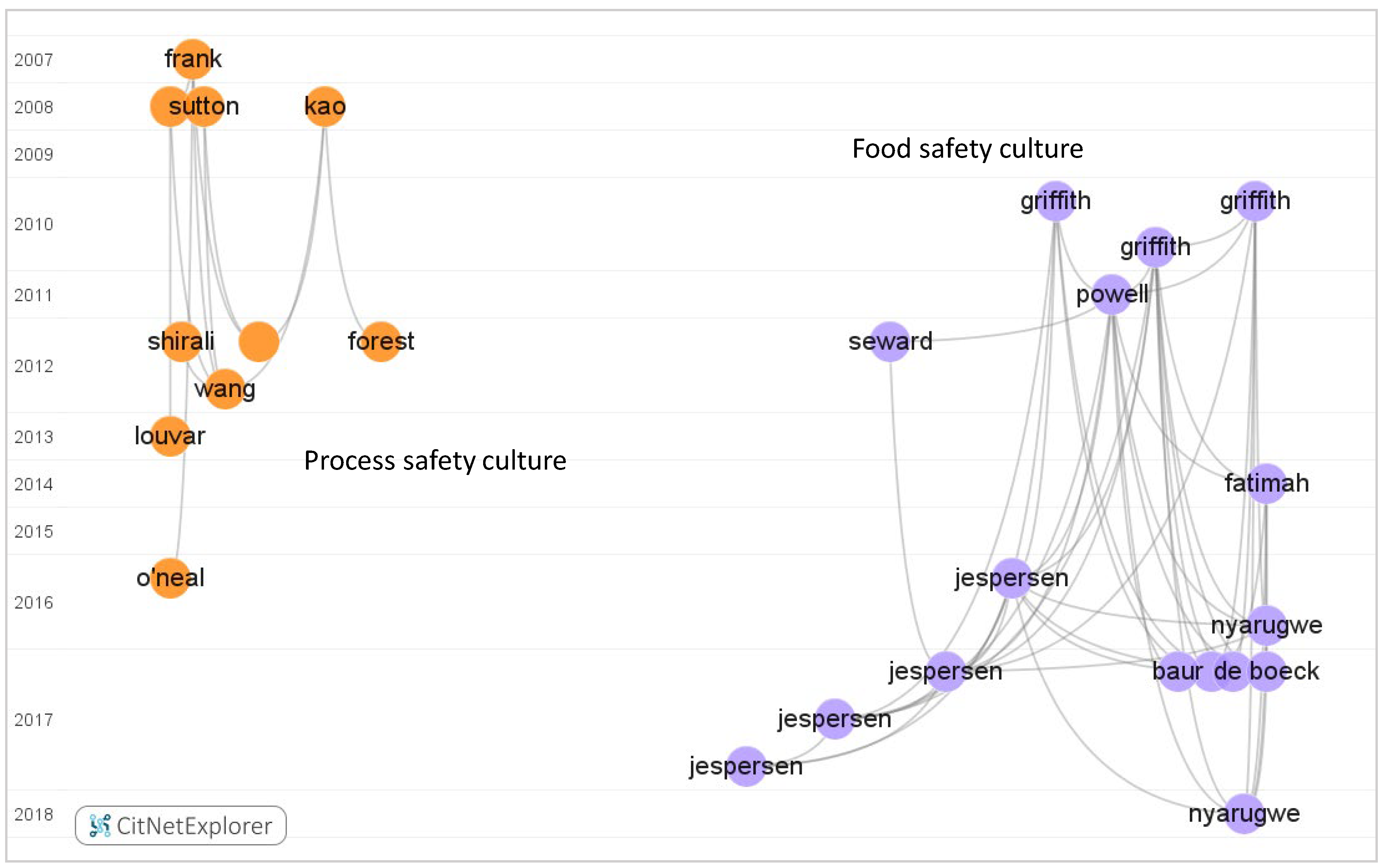Click the powell publication node

[x=1112, y=295]
